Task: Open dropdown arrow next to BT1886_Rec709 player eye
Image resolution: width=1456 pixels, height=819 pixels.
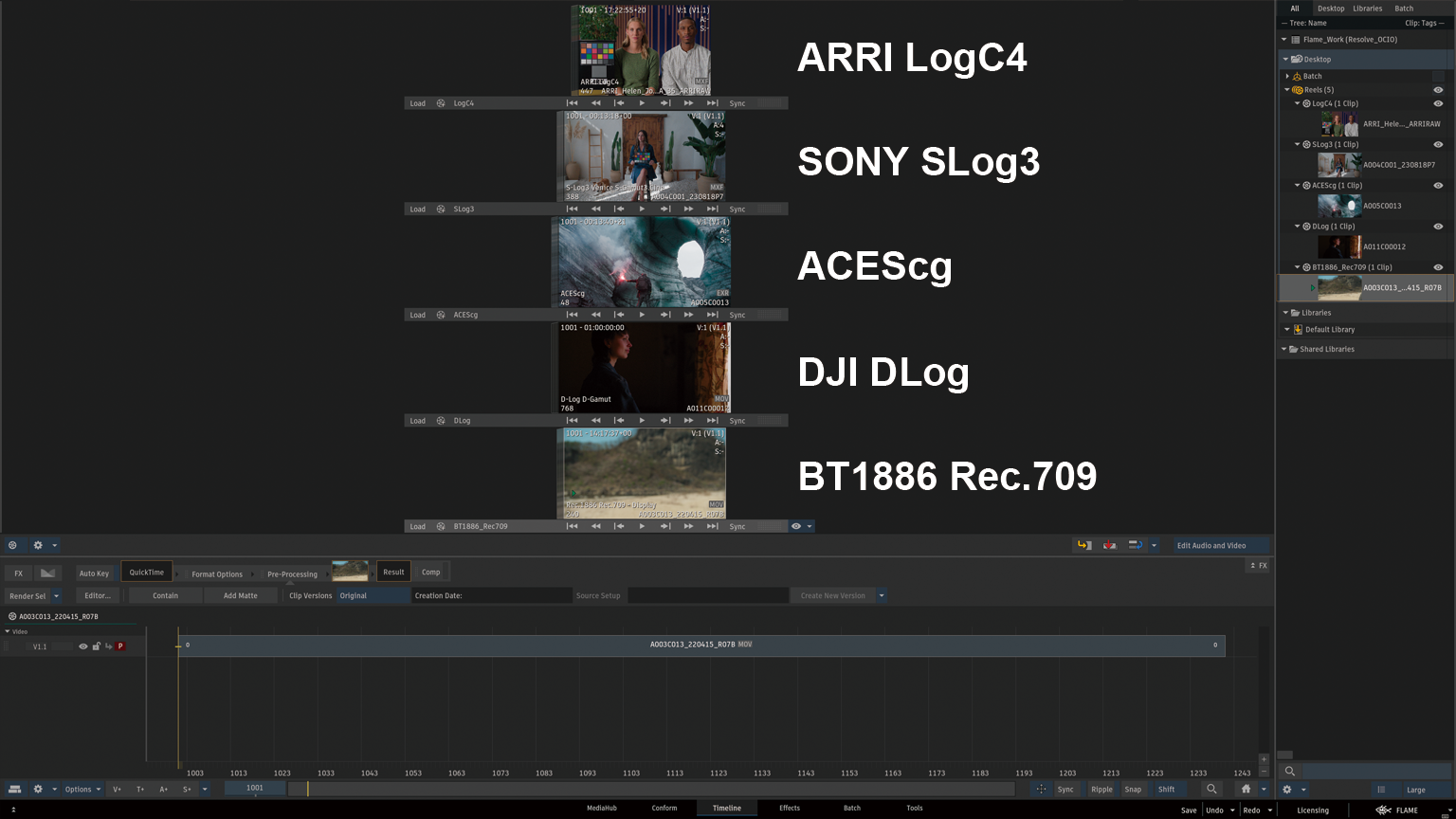Action: pos(809,526)
